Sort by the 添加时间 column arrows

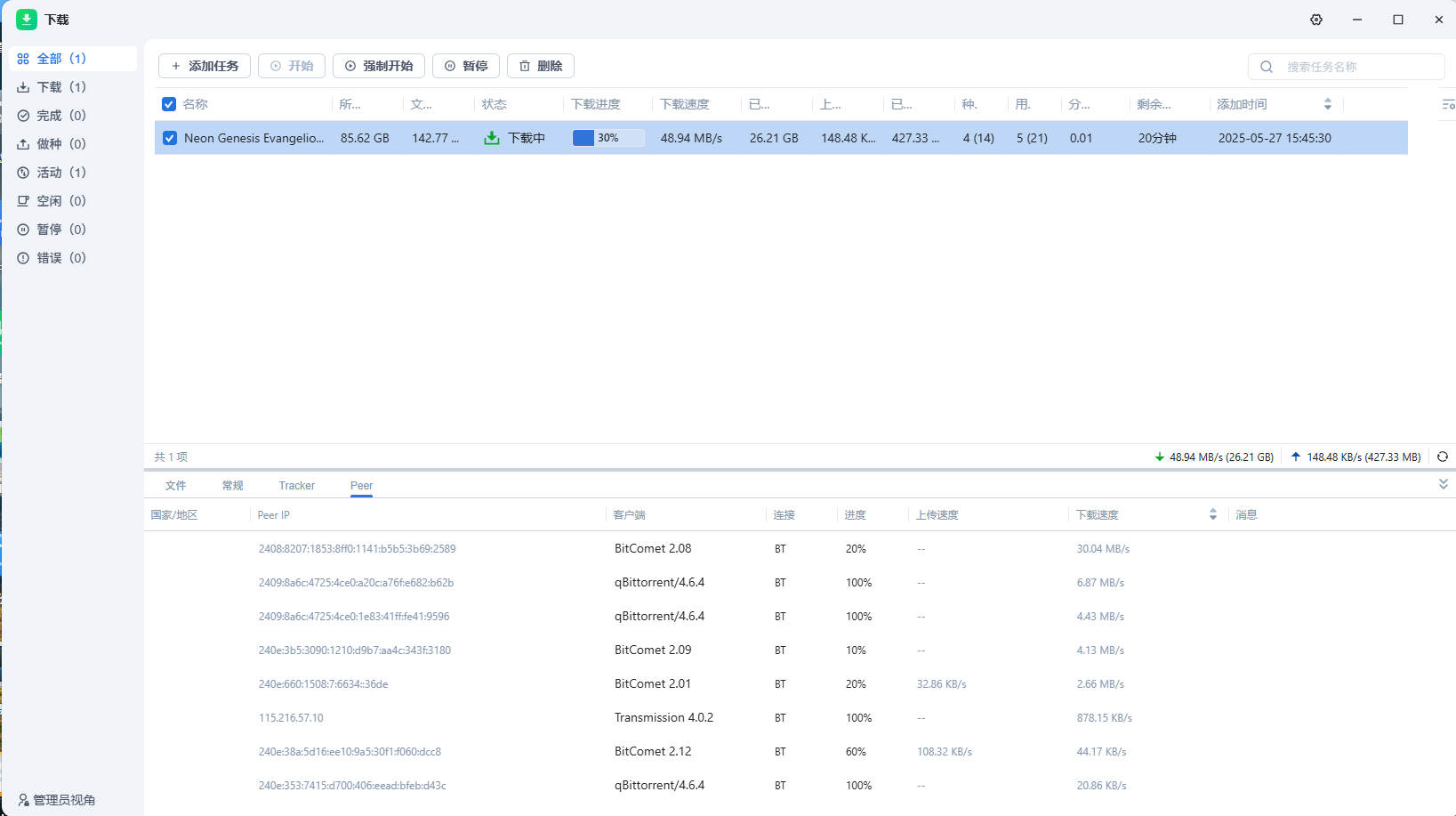pos(1328,104)
